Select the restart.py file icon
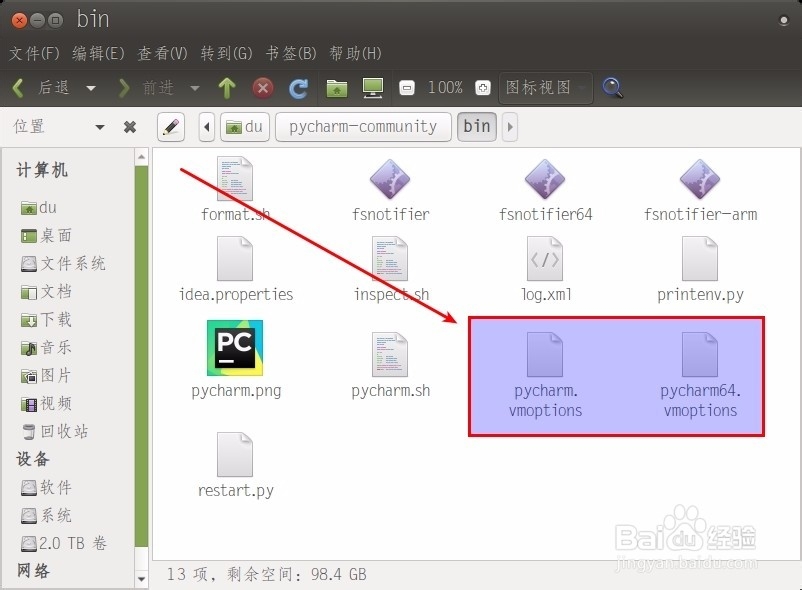This screenshot has width=802, height=590. tap(235, 455)
